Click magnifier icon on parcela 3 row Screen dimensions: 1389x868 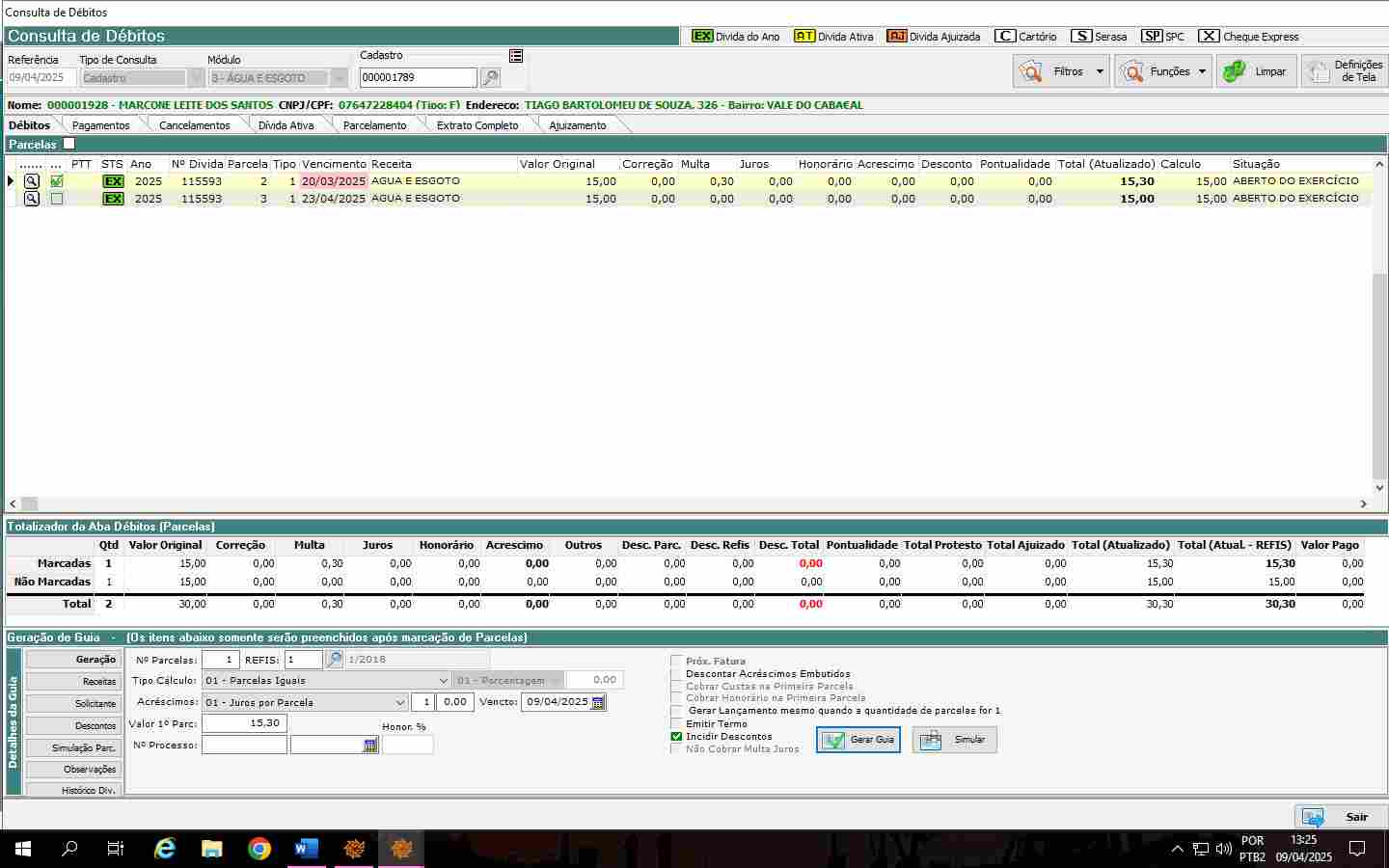32,199
